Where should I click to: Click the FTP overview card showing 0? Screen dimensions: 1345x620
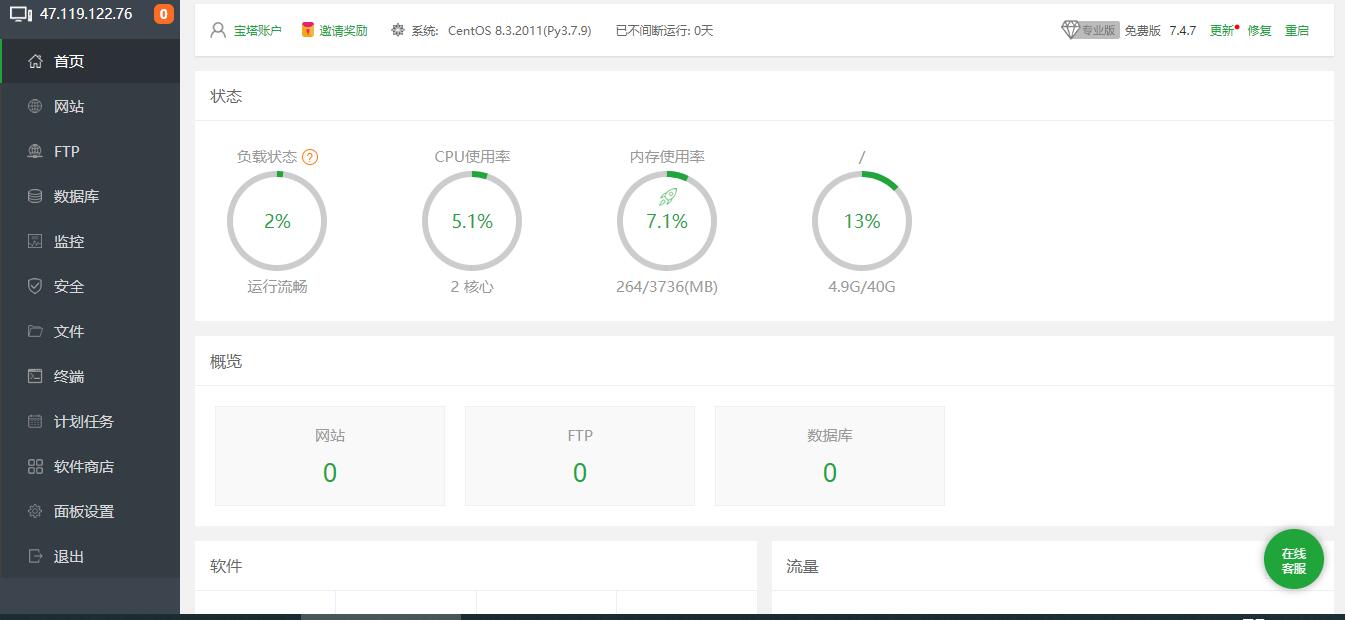(x=580, y=456)
